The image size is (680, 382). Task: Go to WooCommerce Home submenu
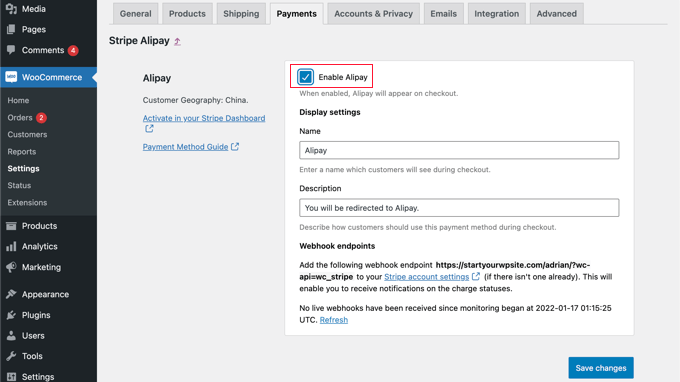18,101
